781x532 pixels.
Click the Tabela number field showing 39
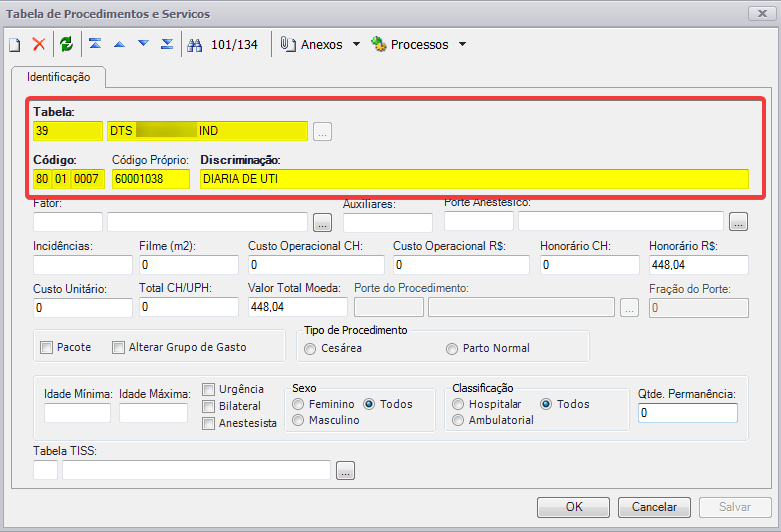(68, 131)
